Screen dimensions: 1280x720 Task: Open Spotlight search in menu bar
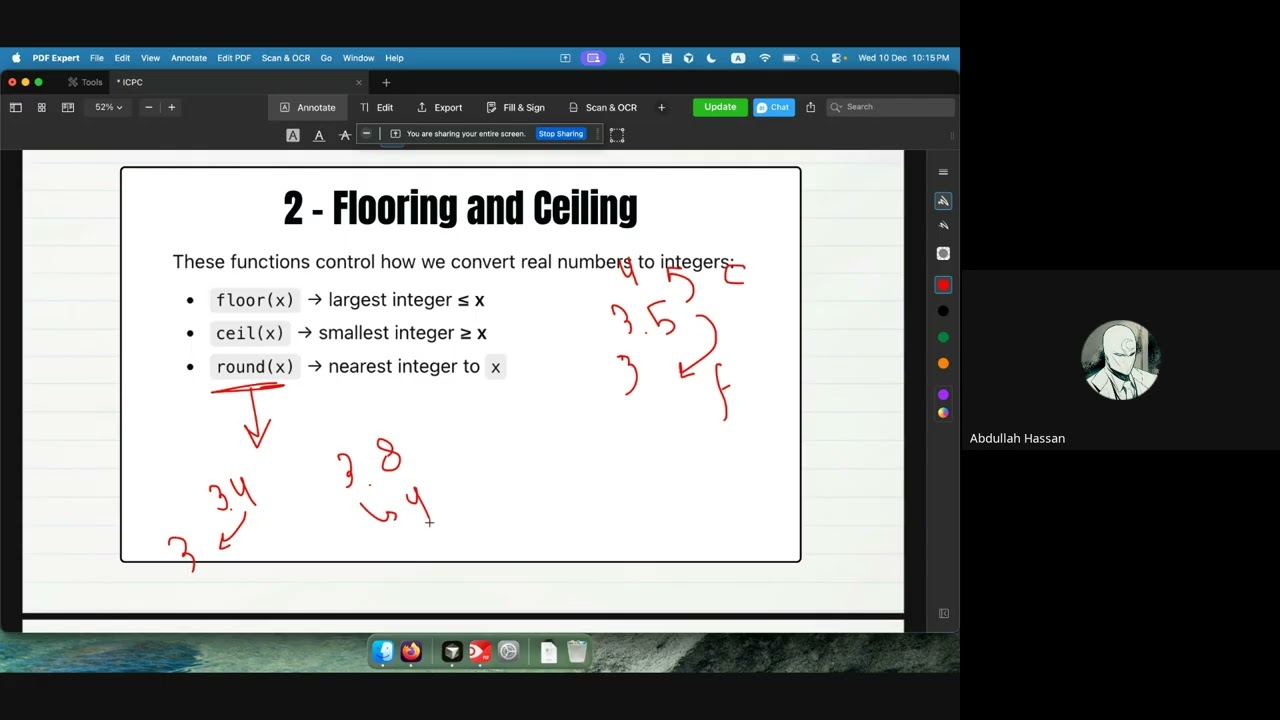tap(815, 58)
